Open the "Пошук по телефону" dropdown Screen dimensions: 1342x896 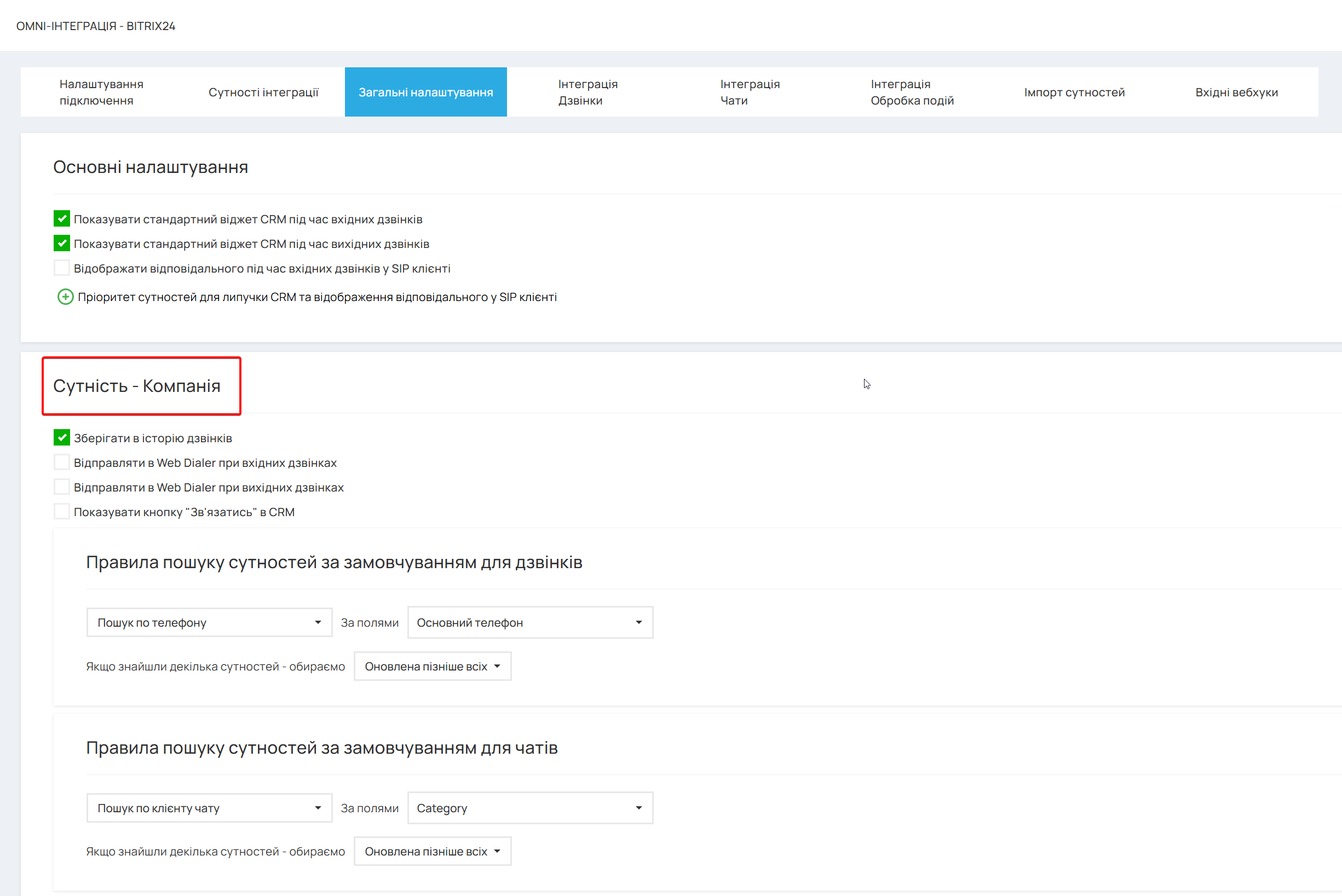pyautogui.click(x=209, y=622)
